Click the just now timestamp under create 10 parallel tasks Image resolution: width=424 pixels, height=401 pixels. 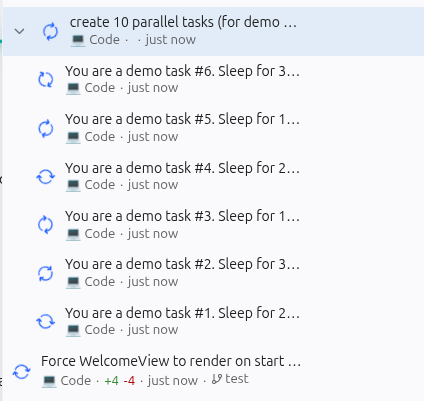point(171,40)
